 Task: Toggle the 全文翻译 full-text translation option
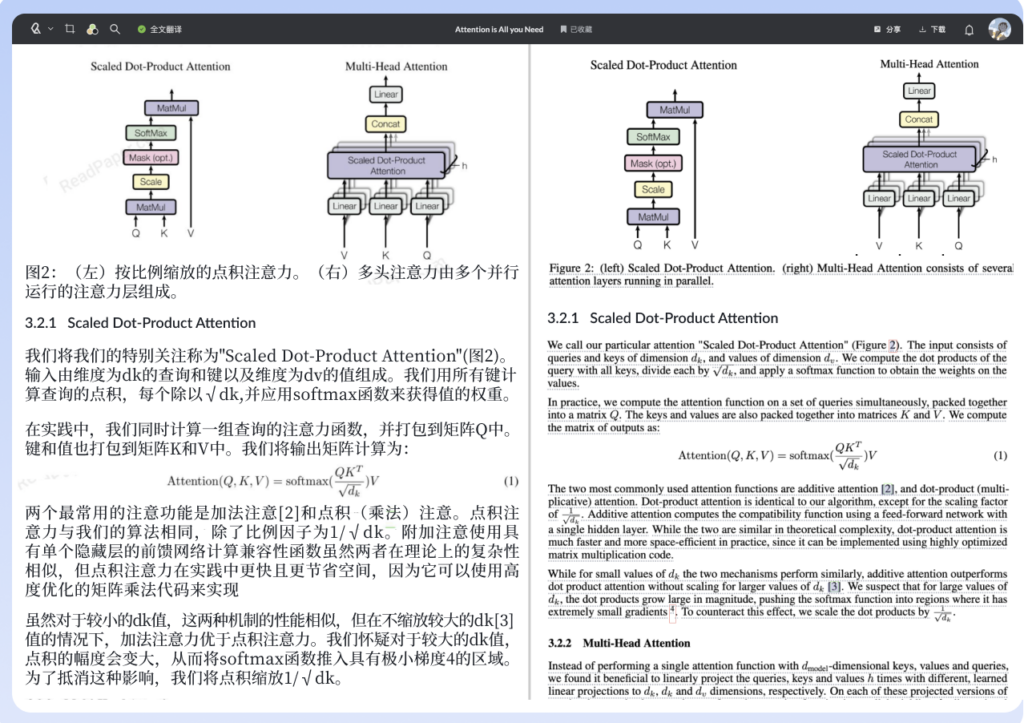(160, 29)
